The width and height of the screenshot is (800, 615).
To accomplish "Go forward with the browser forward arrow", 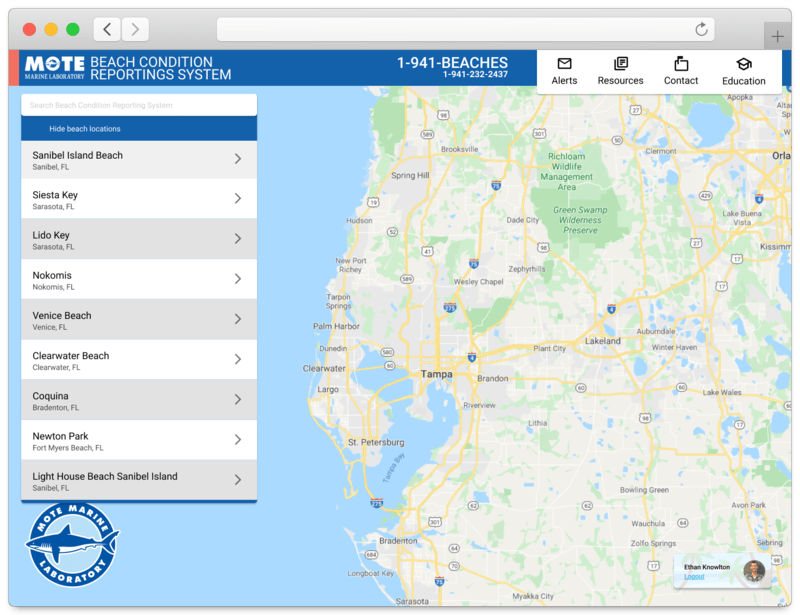I will (x=135, y=29).
